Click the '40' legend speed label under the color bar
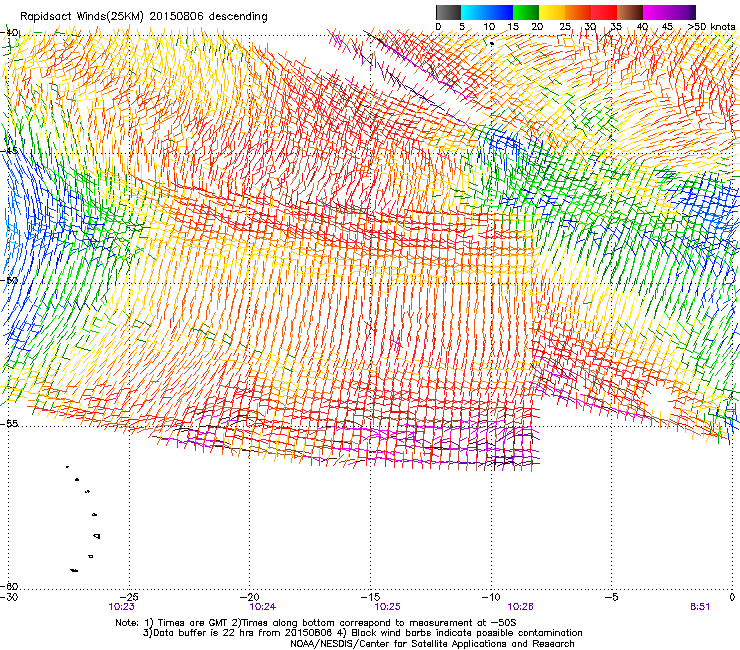 642,27
